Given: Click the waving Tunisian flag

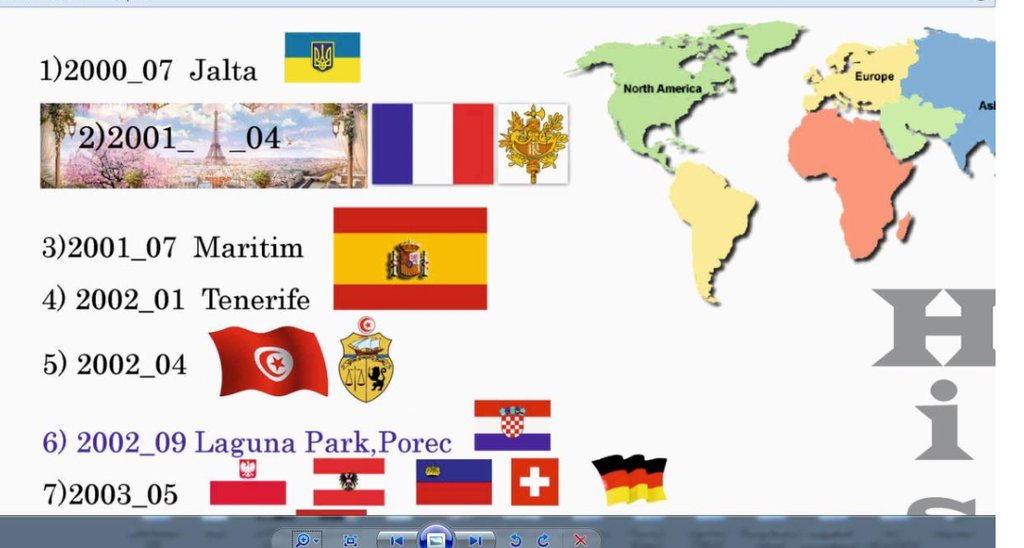Looking at the screenshot, I should pos(270,361).
